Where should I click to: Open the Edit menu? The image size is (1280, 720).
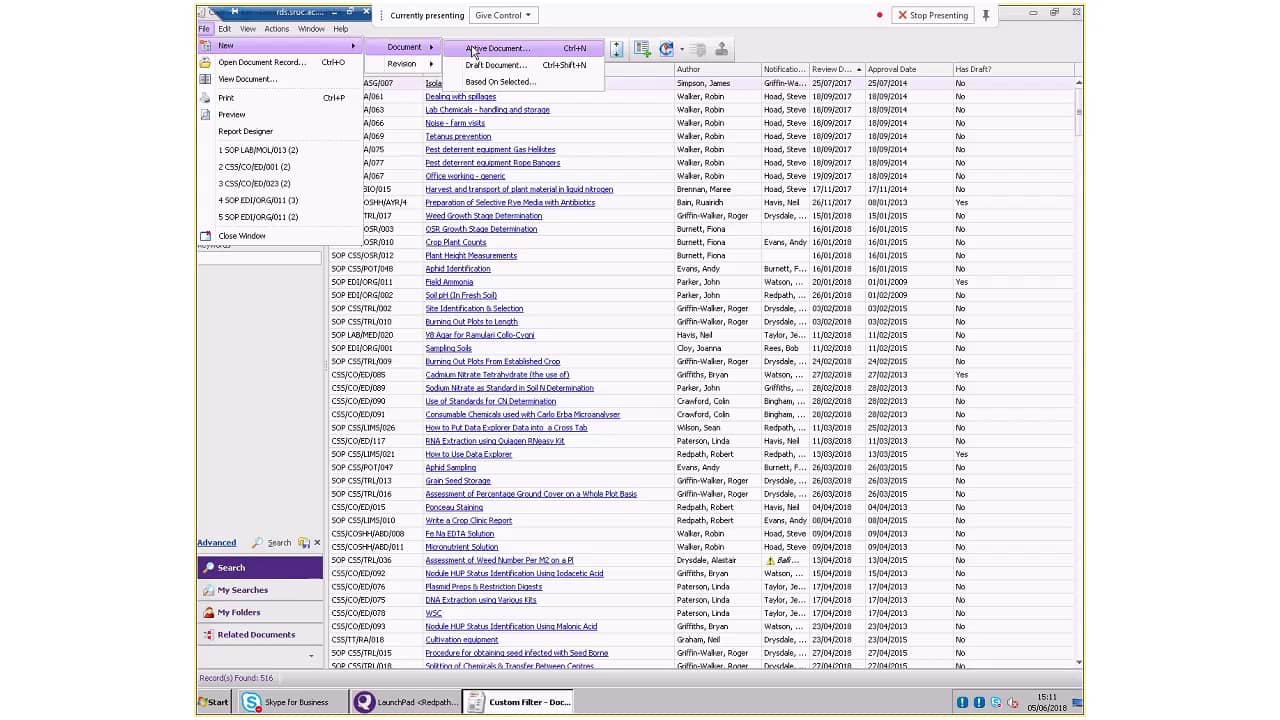(x=225, y=29)
